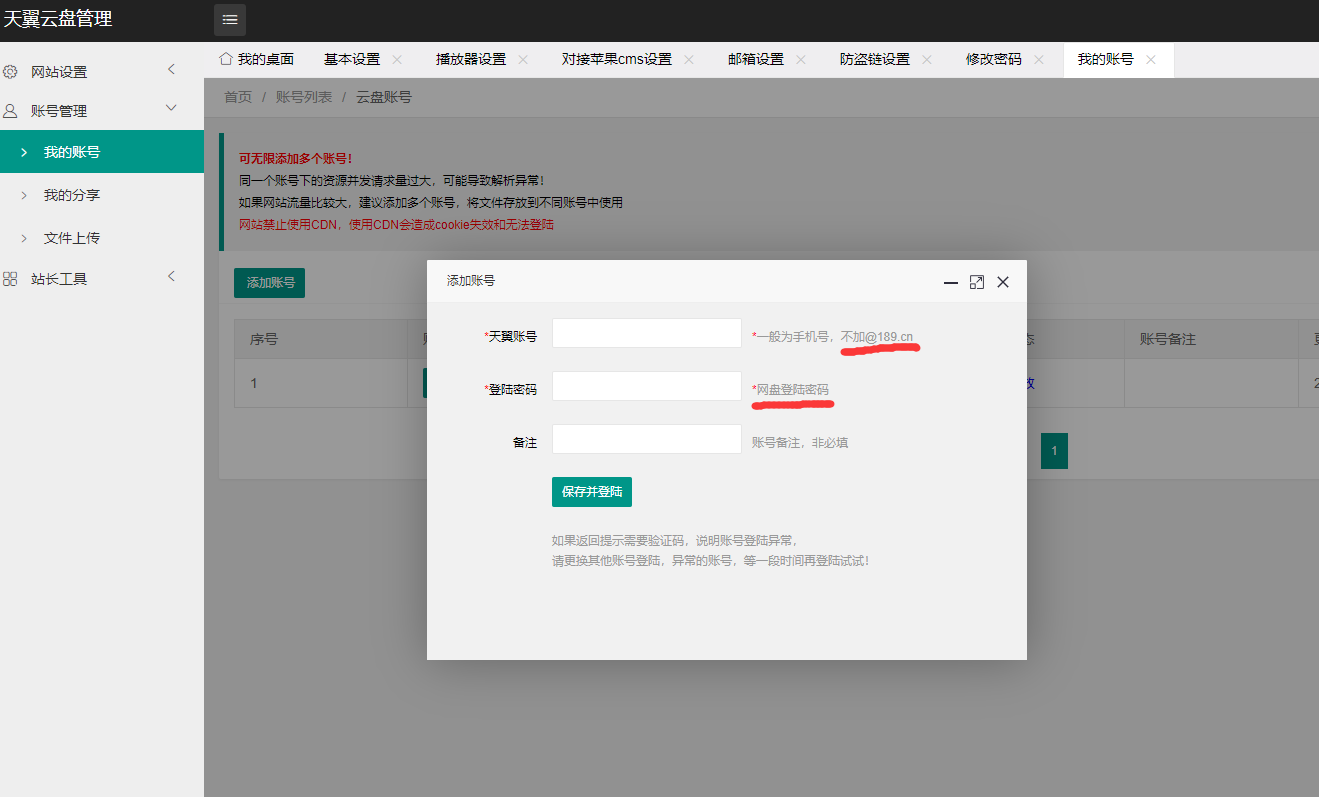Click the gear icon beside 网站设置

(10, 72)
